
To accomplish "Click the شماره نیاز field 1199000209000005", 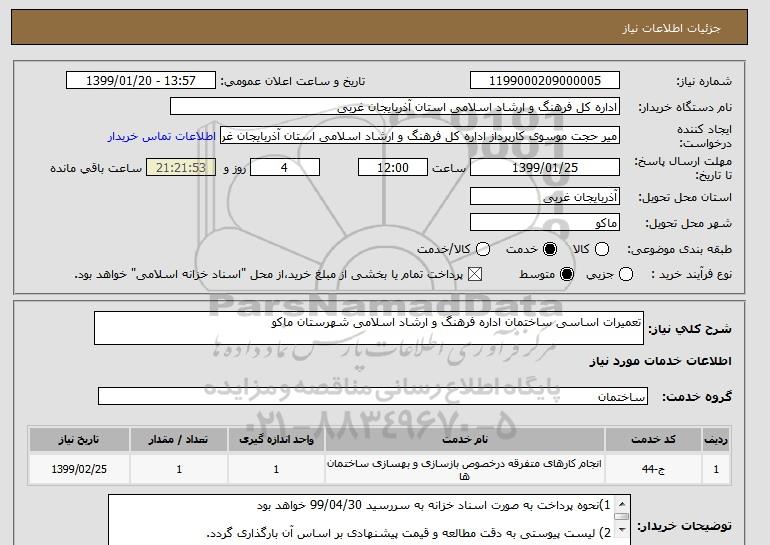I will 545,81.
